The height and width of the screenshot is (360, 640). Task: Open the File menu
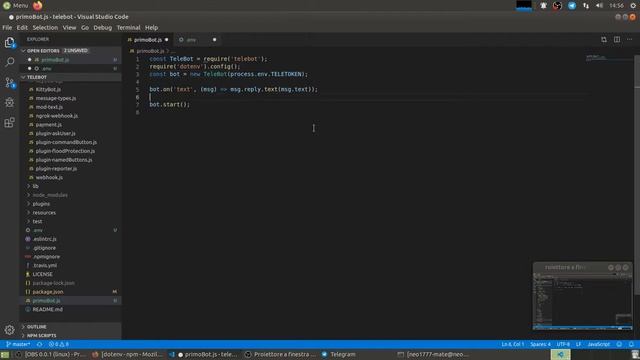(x=7, y=28)
